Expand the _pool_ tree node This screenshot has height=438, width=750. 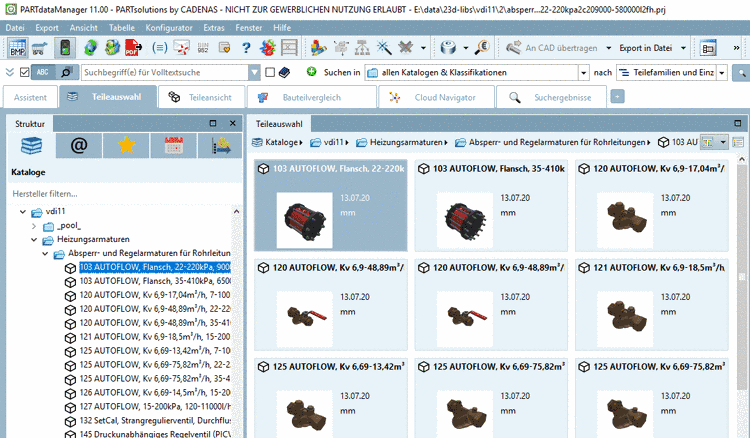click(x=34, y=226)
